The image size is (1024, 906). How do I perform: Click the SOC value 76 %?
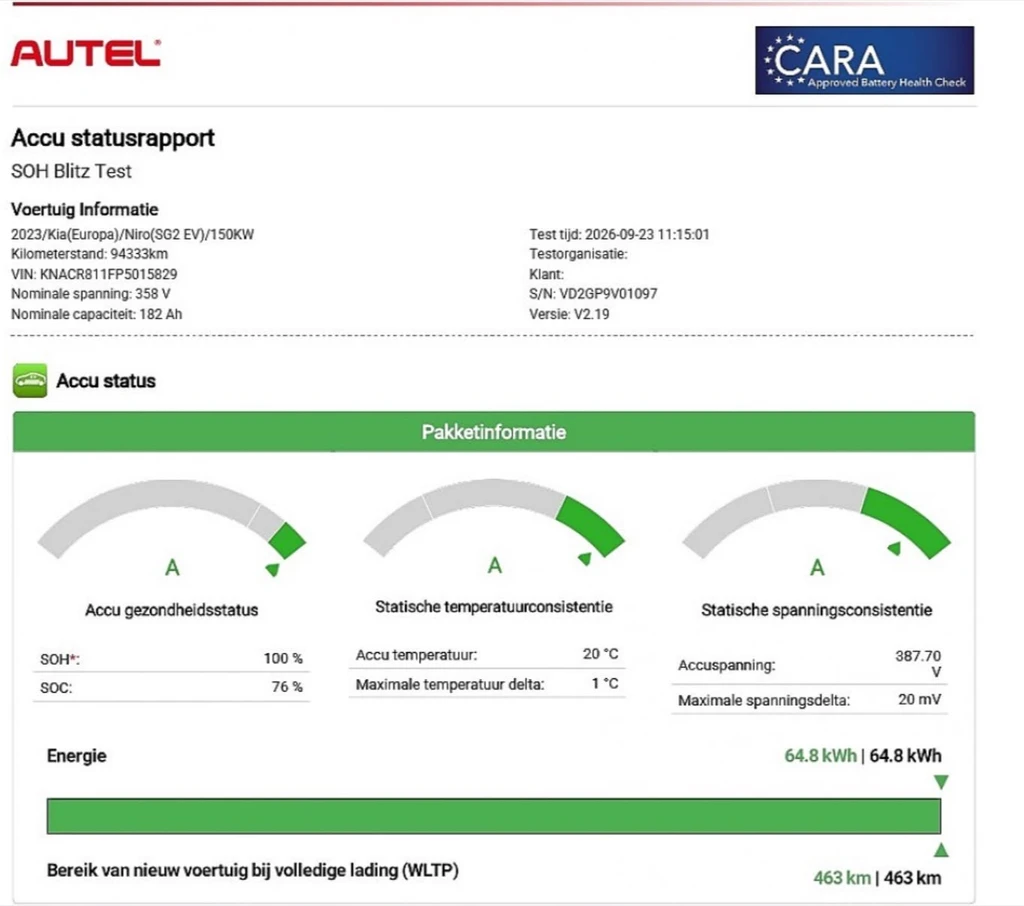coord(287,687)
